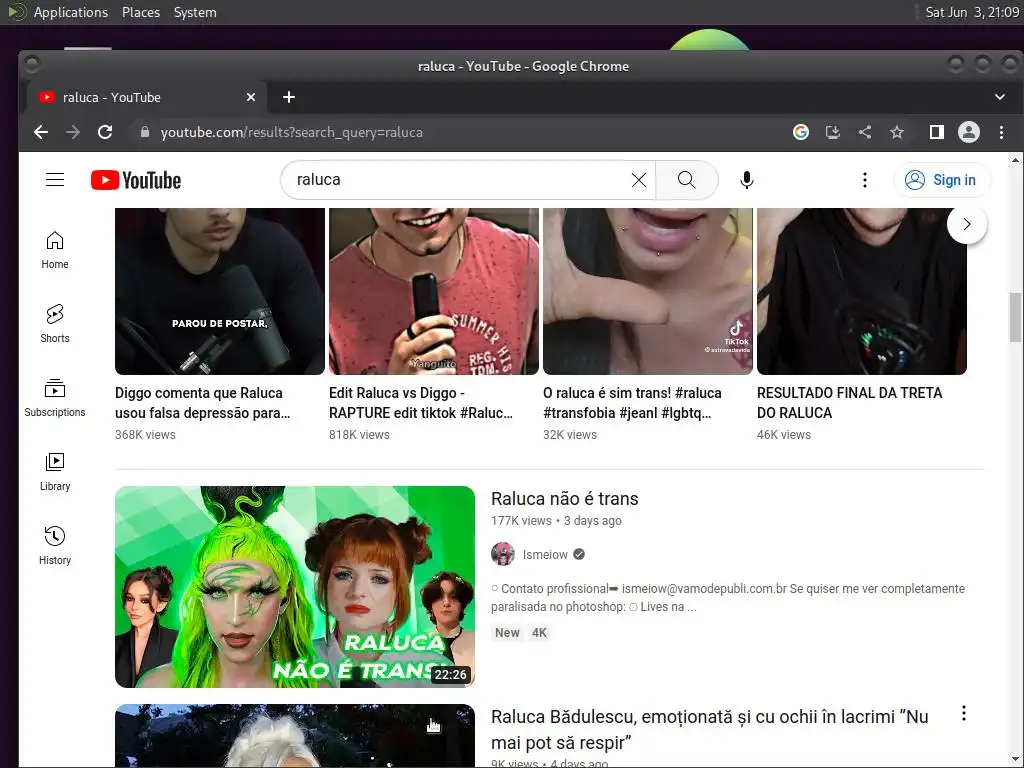Start voice search with the microphone icon
1024x768 pixels.
pyautogui.click(x=746, y=180)
